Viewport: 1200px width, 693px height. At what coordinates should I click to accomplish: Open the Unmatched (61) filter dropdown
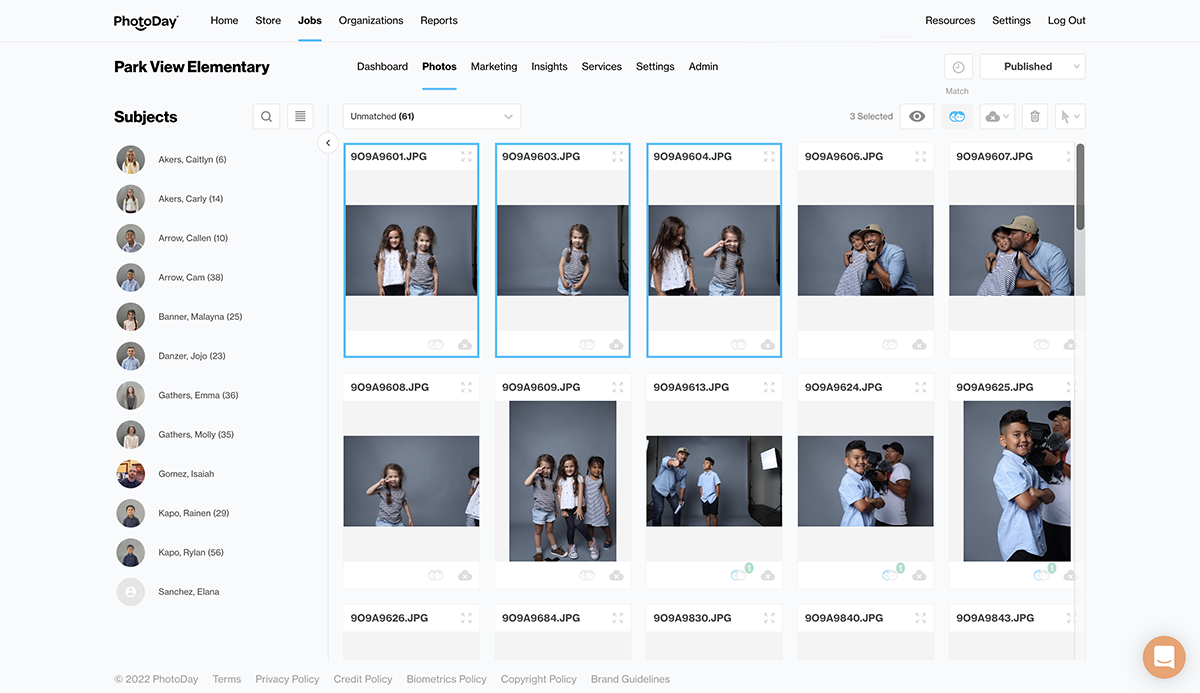click(432, 117)
